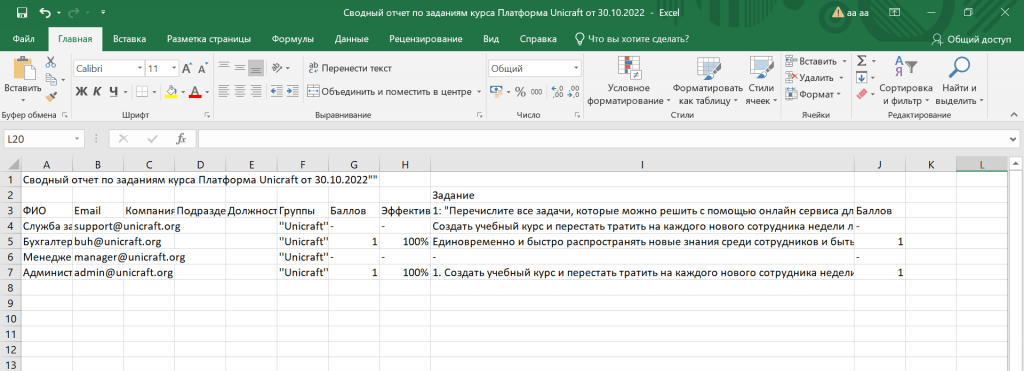Toggle top vertical alignment
This screenshot has height=371, width=1024.
coord(224,67)
